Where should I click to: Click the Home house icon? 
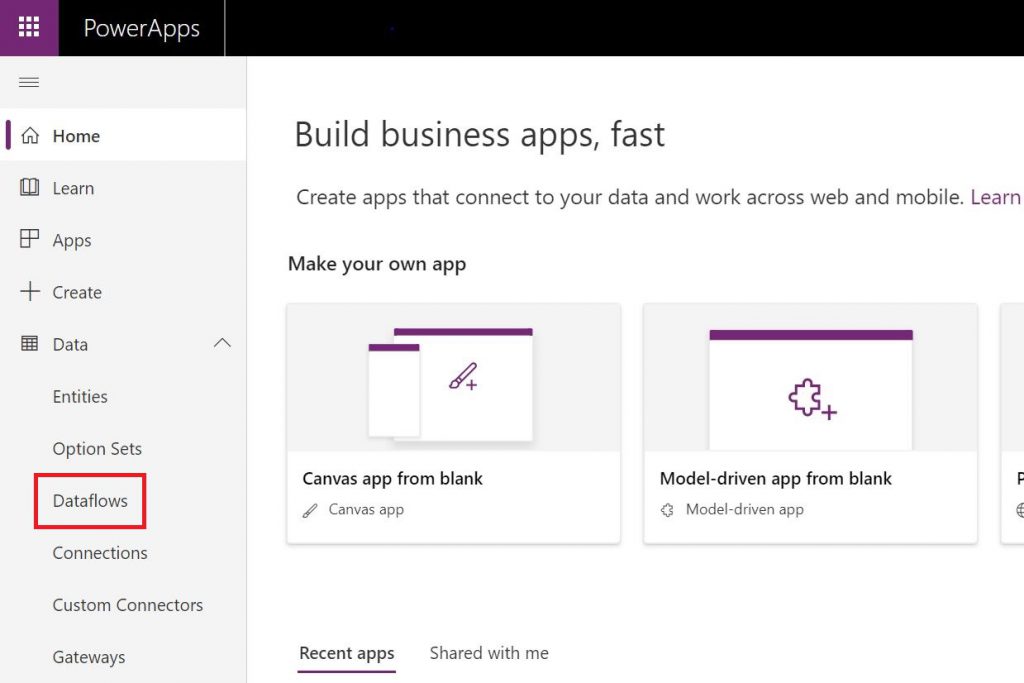pos(30,135)
